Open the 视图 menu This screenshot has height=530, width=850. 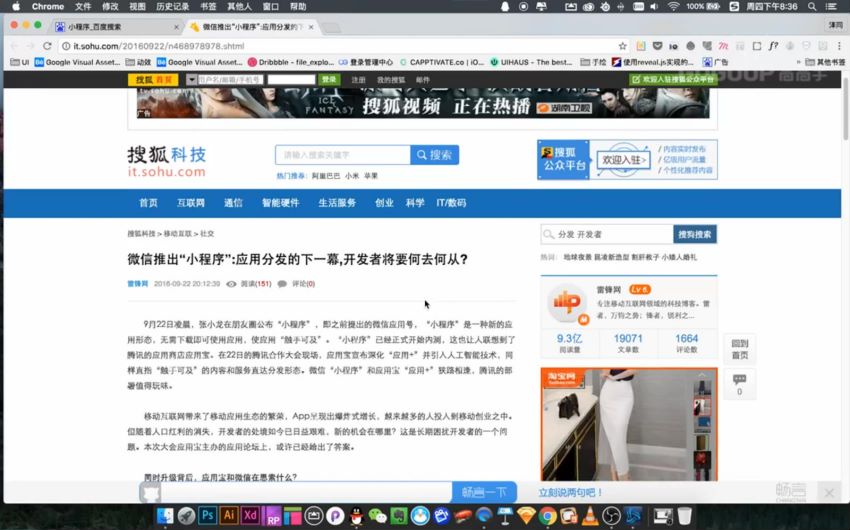(137, 7)
